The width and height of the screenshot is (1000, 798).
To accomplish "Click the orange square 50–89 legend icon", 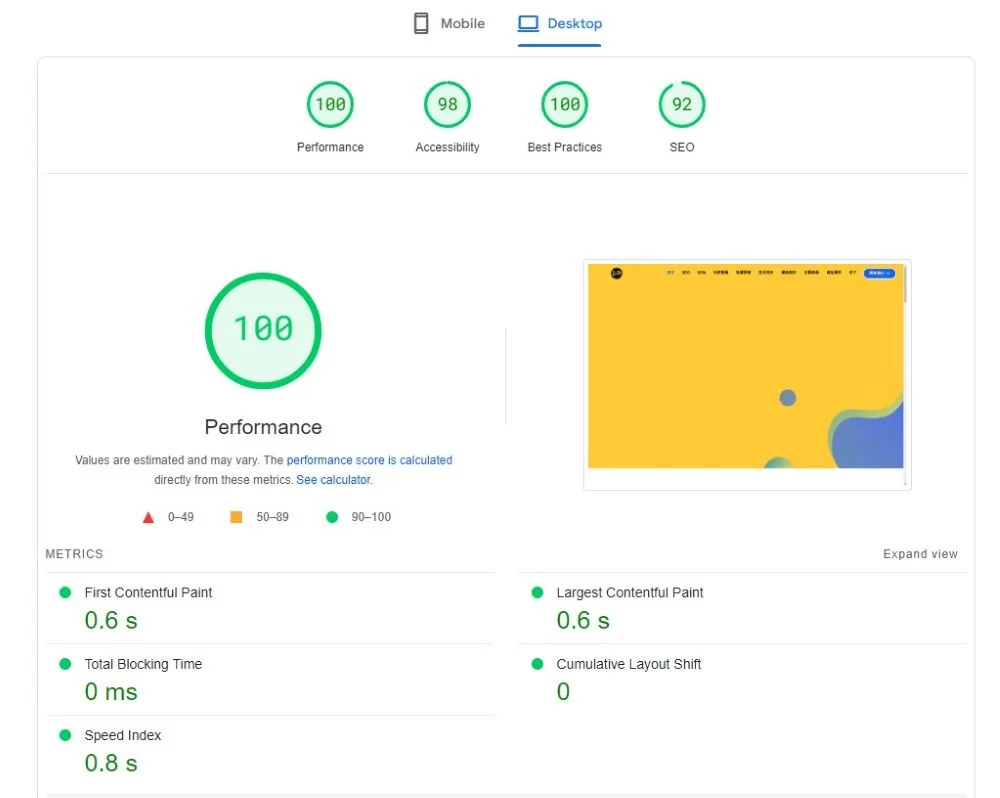I will [x=236, y=517].
